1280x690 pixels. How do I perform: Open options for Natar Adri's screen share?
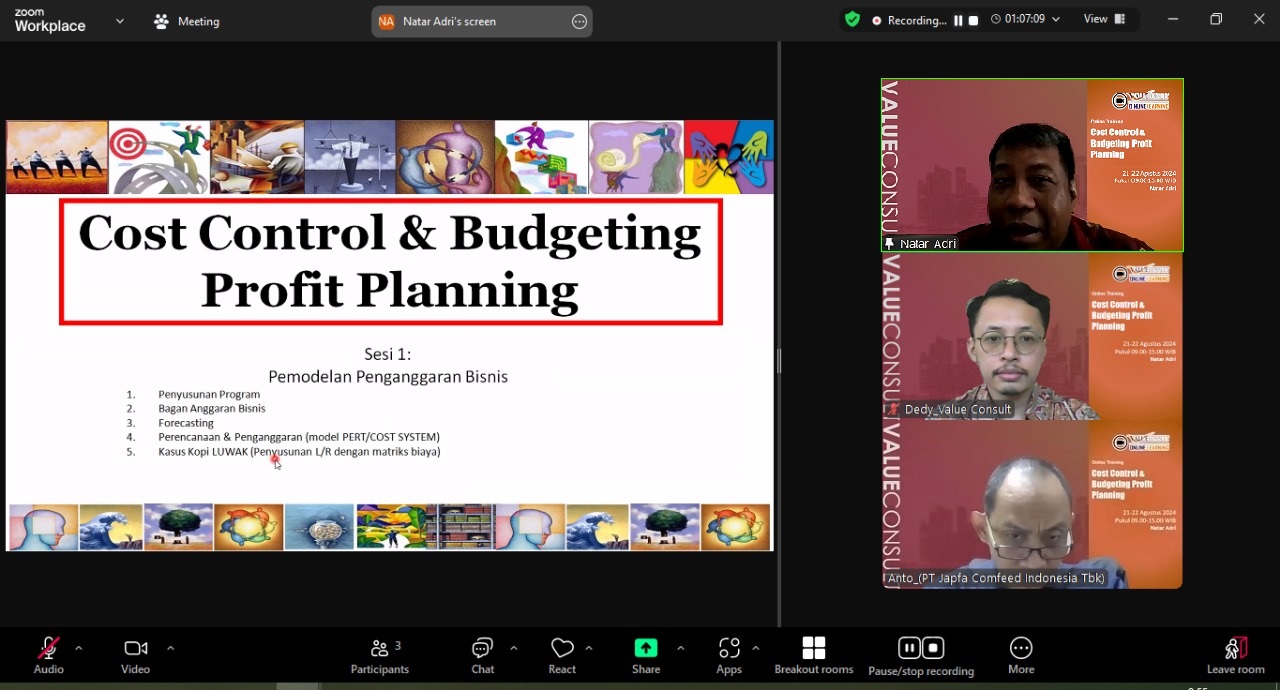(579, 21)
